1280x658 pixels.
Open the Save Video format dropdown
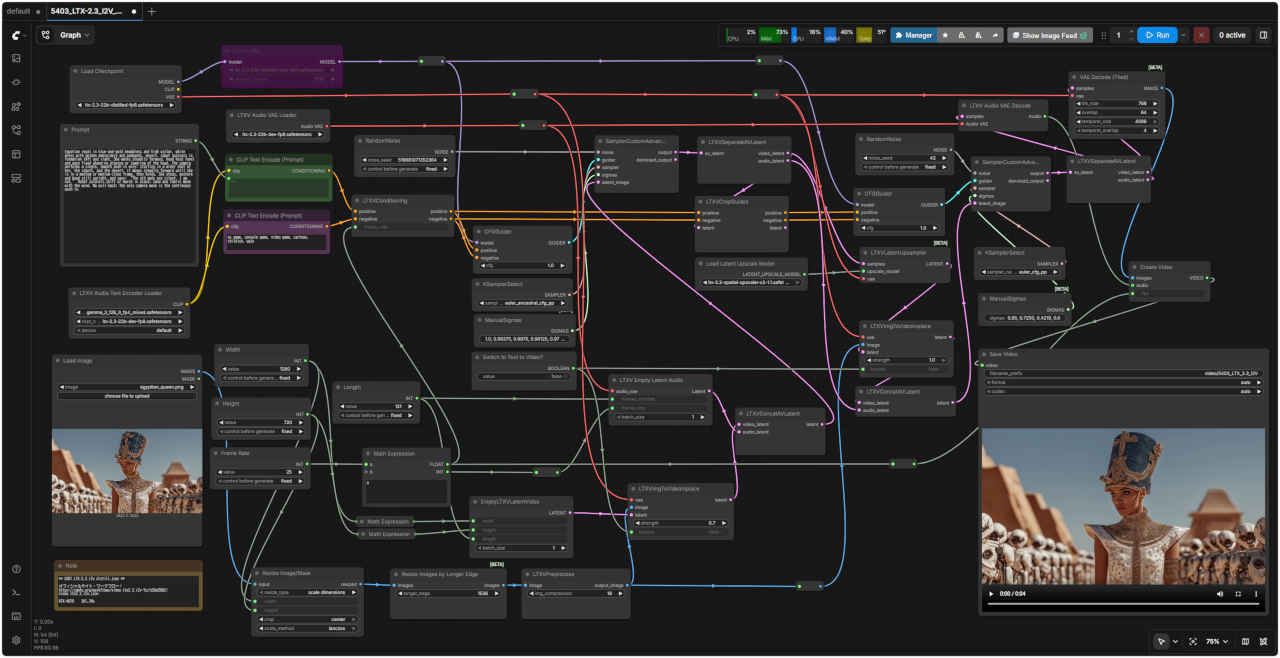click(x=1124, y=382)
